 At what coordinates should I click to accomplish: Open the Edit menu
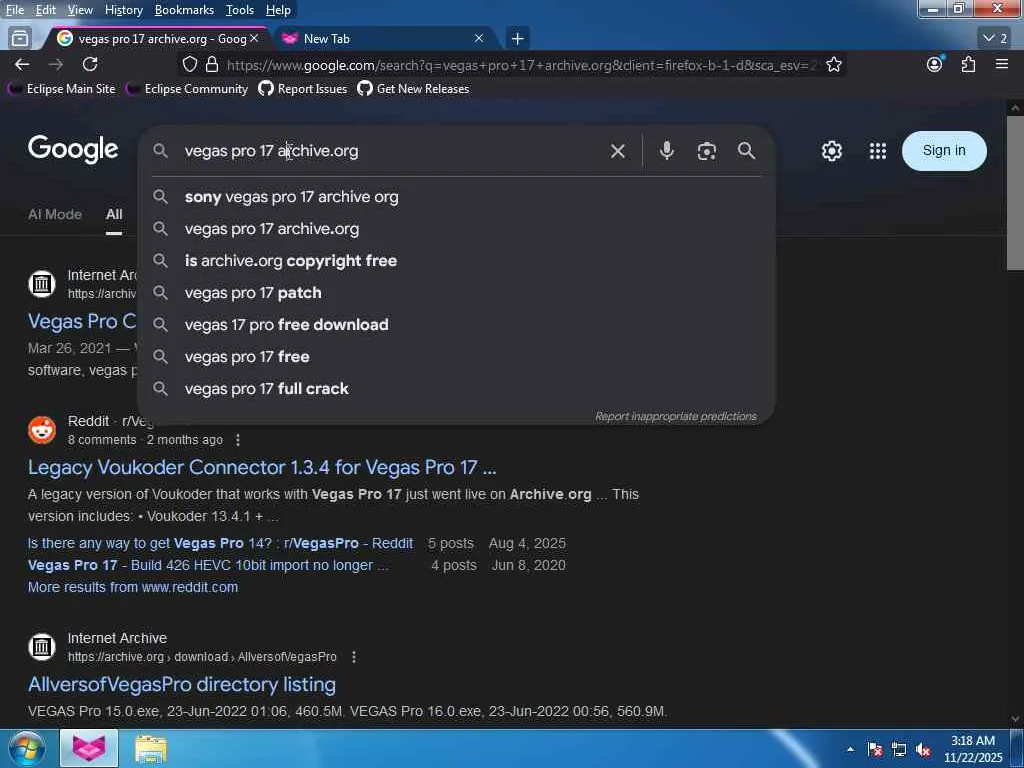(x=46, y=10)
